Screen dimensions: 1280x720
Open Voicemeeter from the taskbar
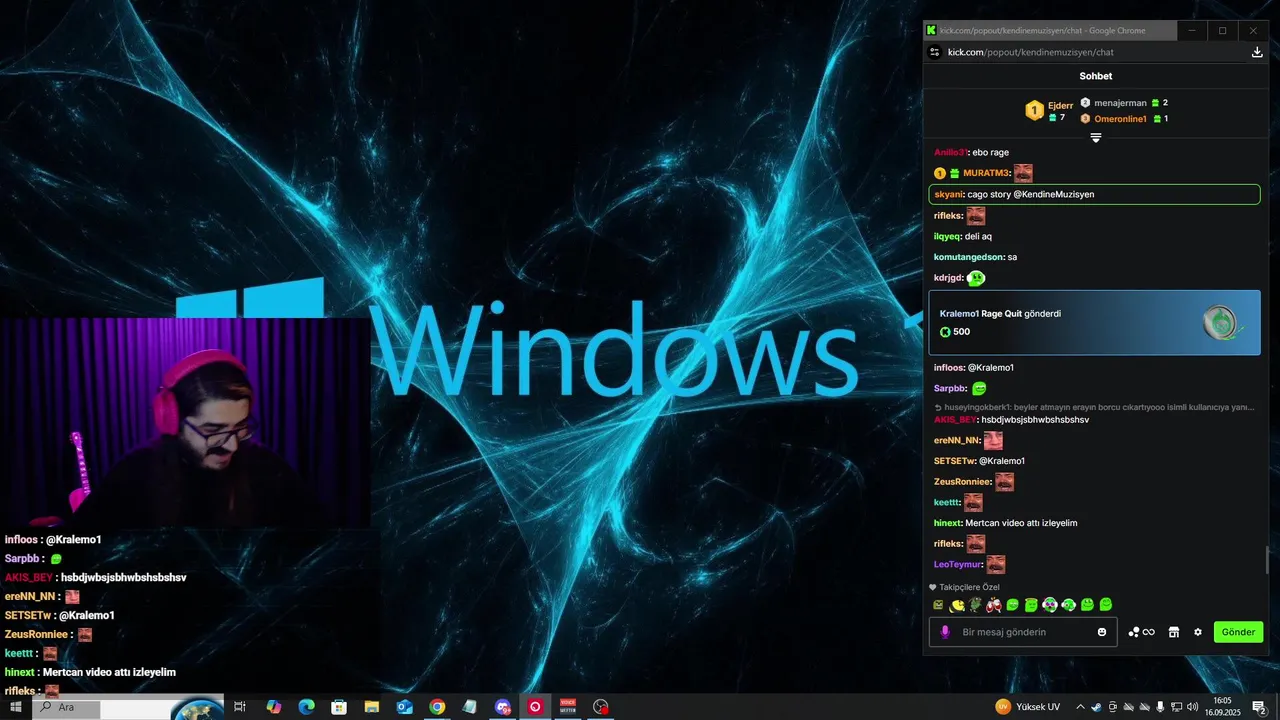point(568,707)
